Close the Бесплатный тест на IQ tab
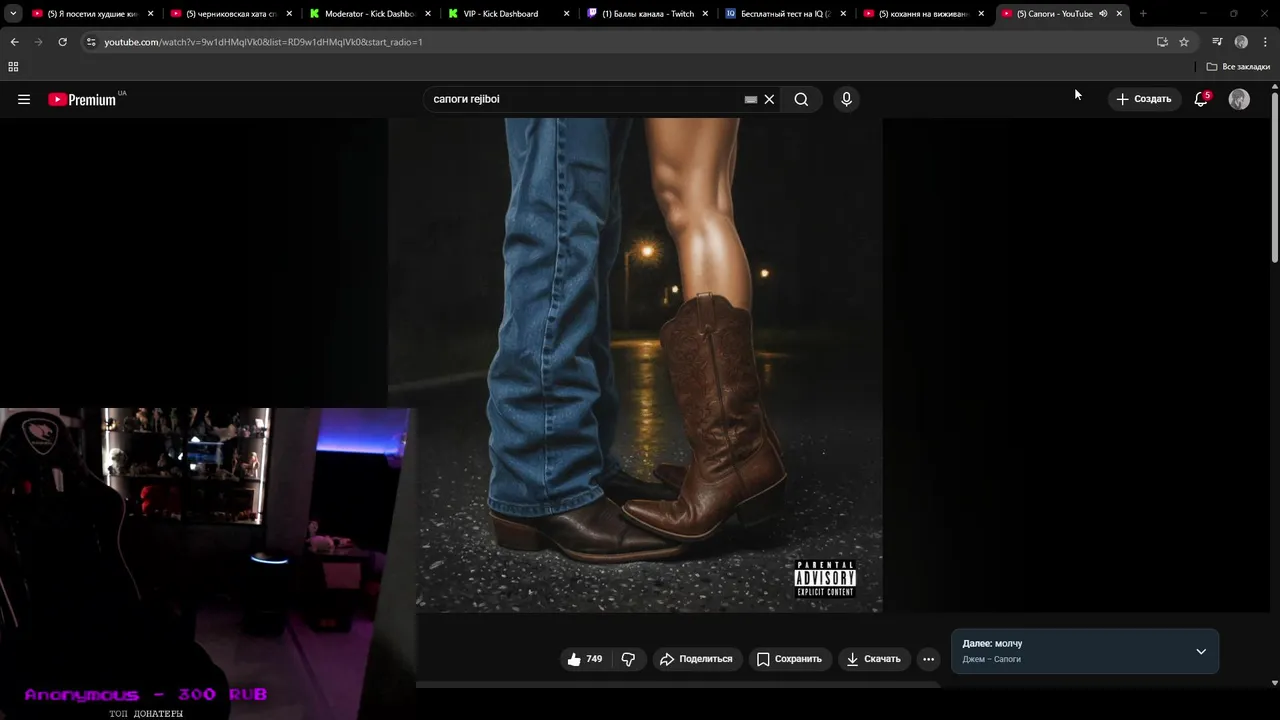 [843, 14]
